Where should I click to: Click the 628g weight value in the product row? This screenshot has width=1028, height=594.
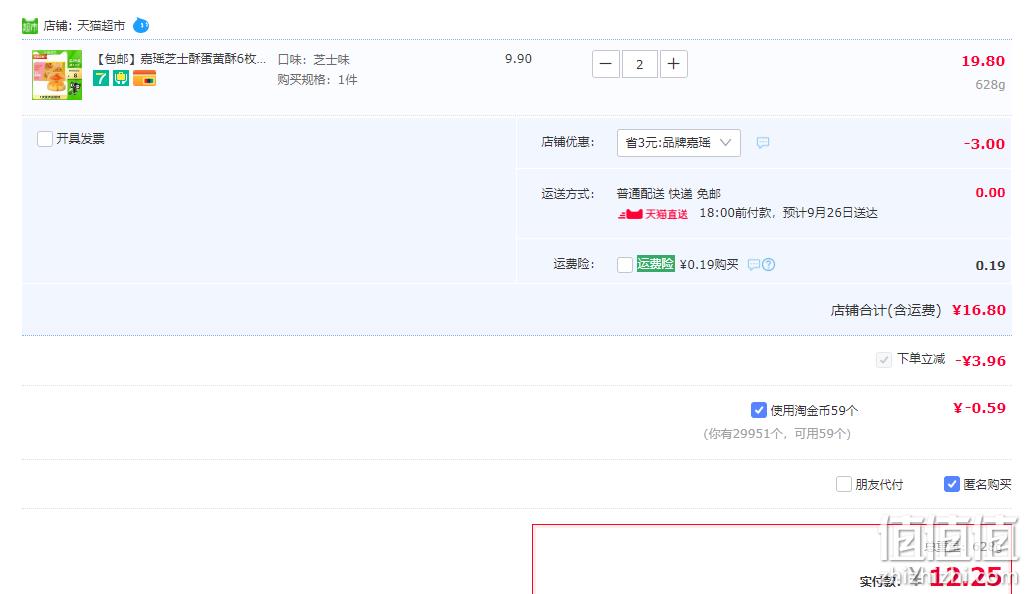[990, 85]
